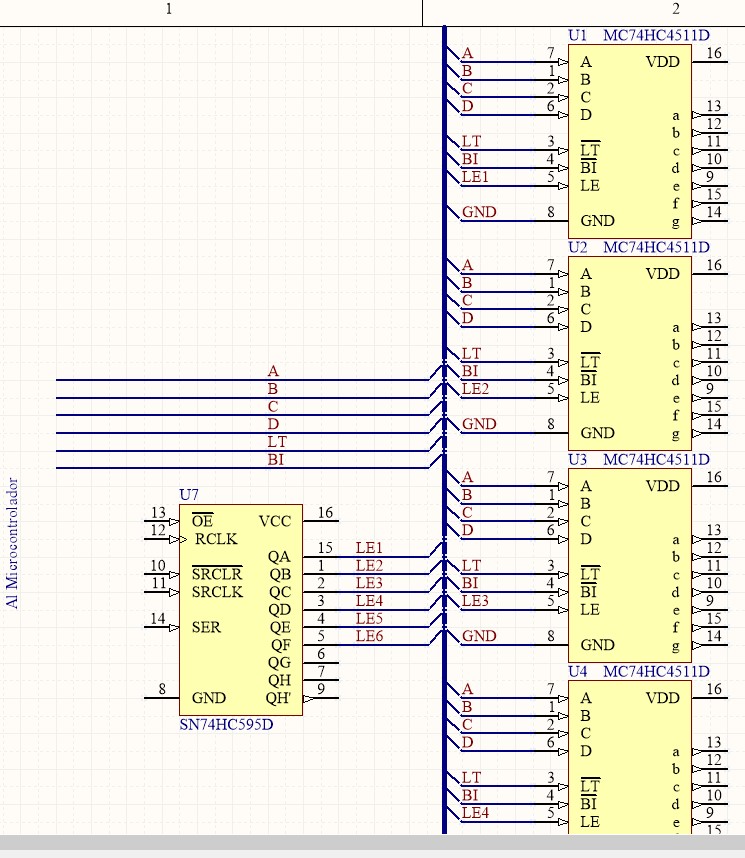Screen dimensions: 745x858
Task: Click U7 GND pin 8
Action: pos(161,698)
